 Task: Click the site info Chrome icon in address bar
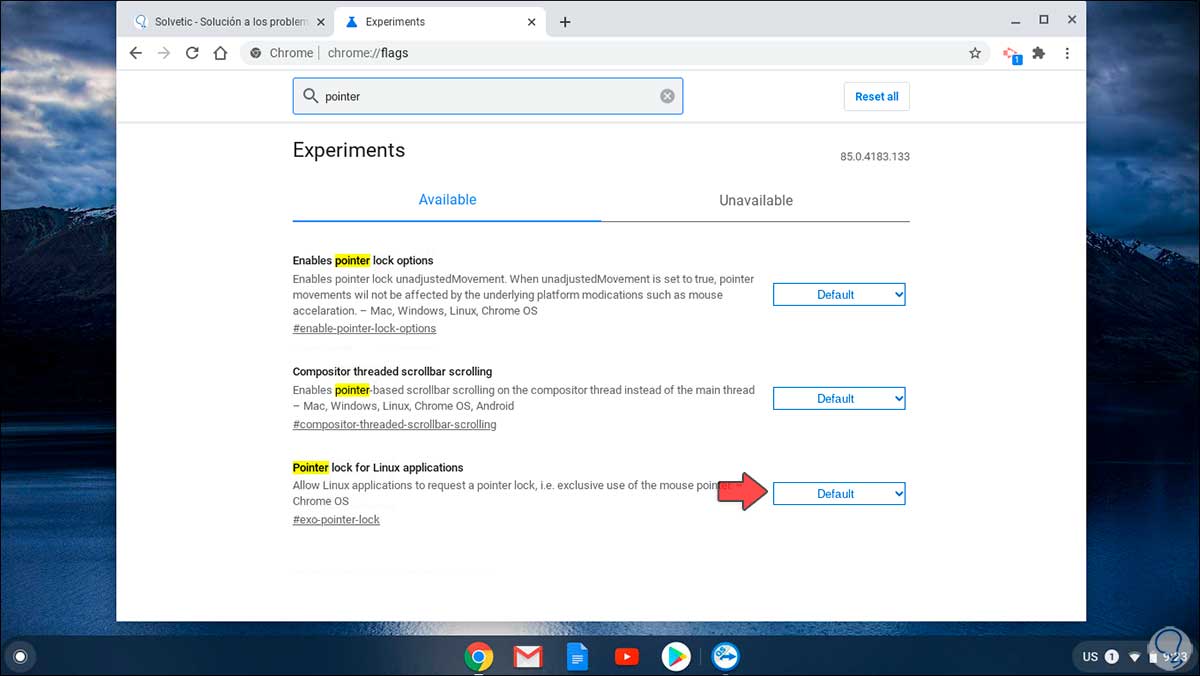256,53
